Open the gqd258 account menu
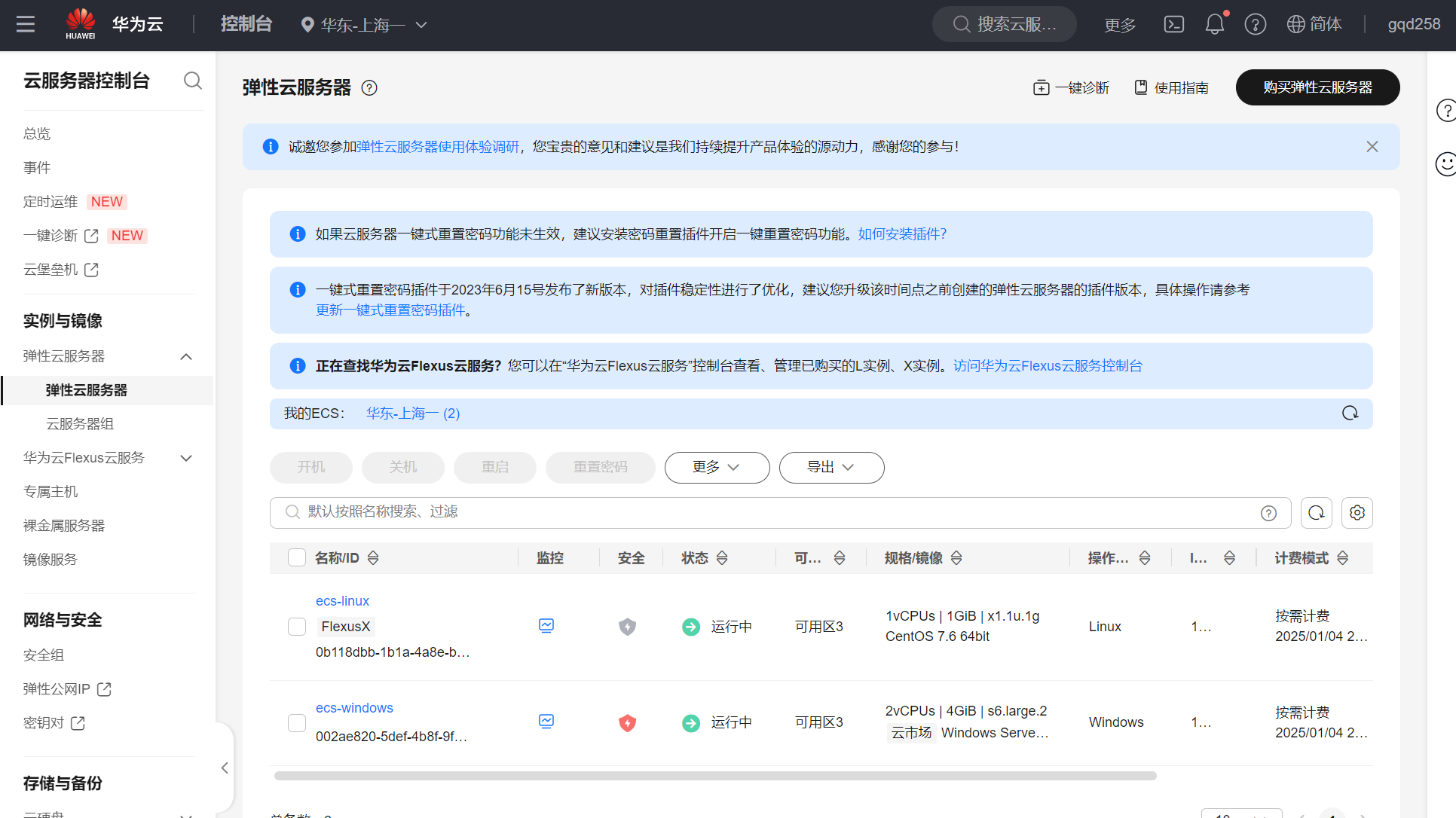 click(1414, 25)
